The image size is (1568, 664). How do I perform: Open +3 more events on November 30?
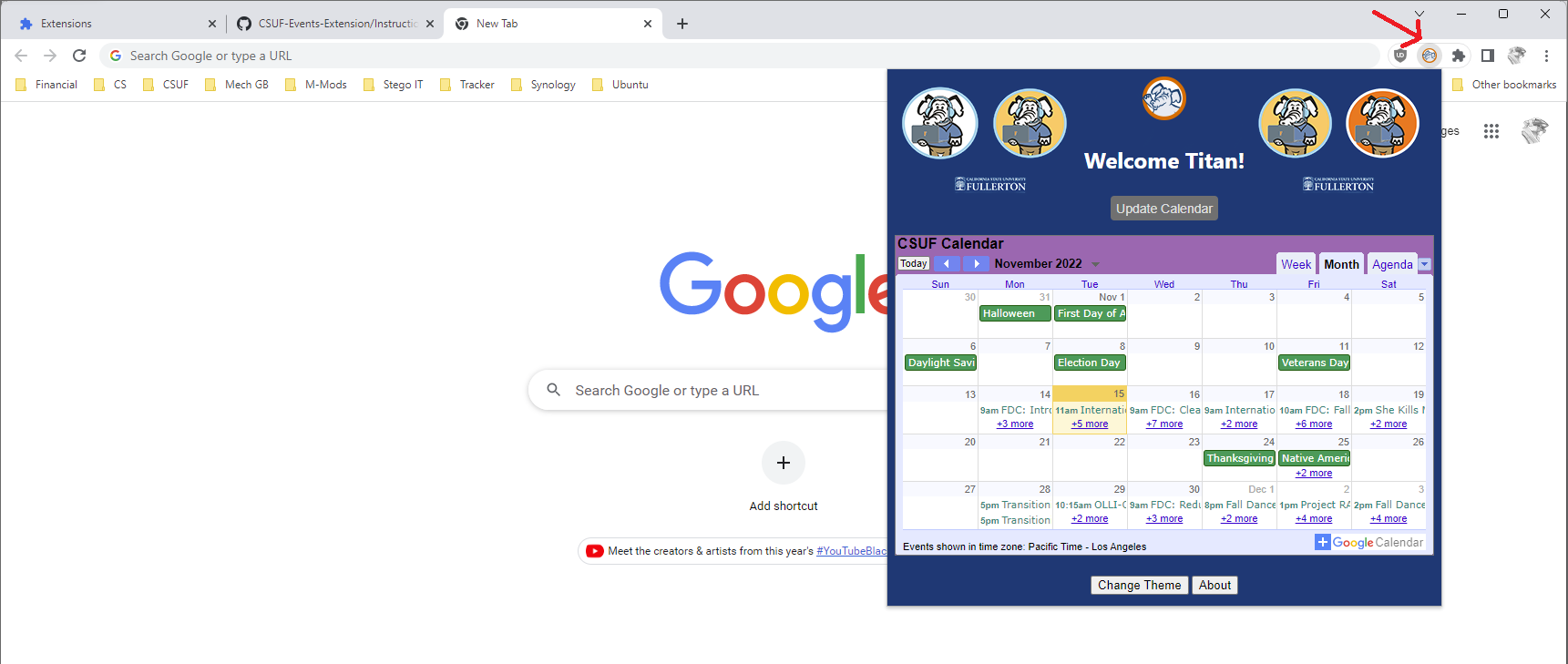(1164, 519)
